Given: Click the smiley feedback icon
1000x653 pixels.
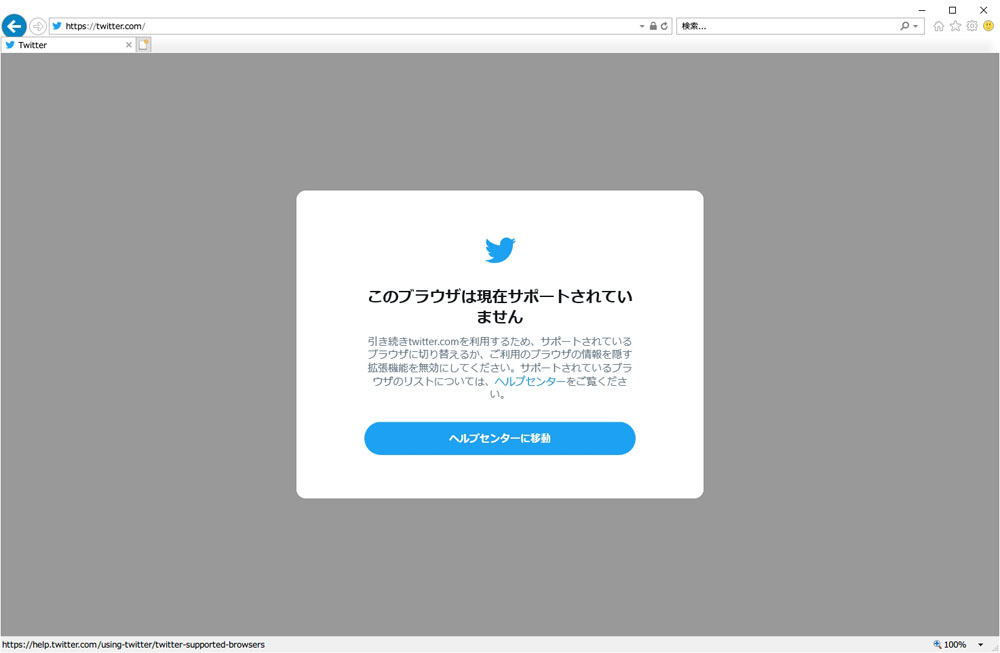Looking at the screenshot, I should click(x=989, y=26).
